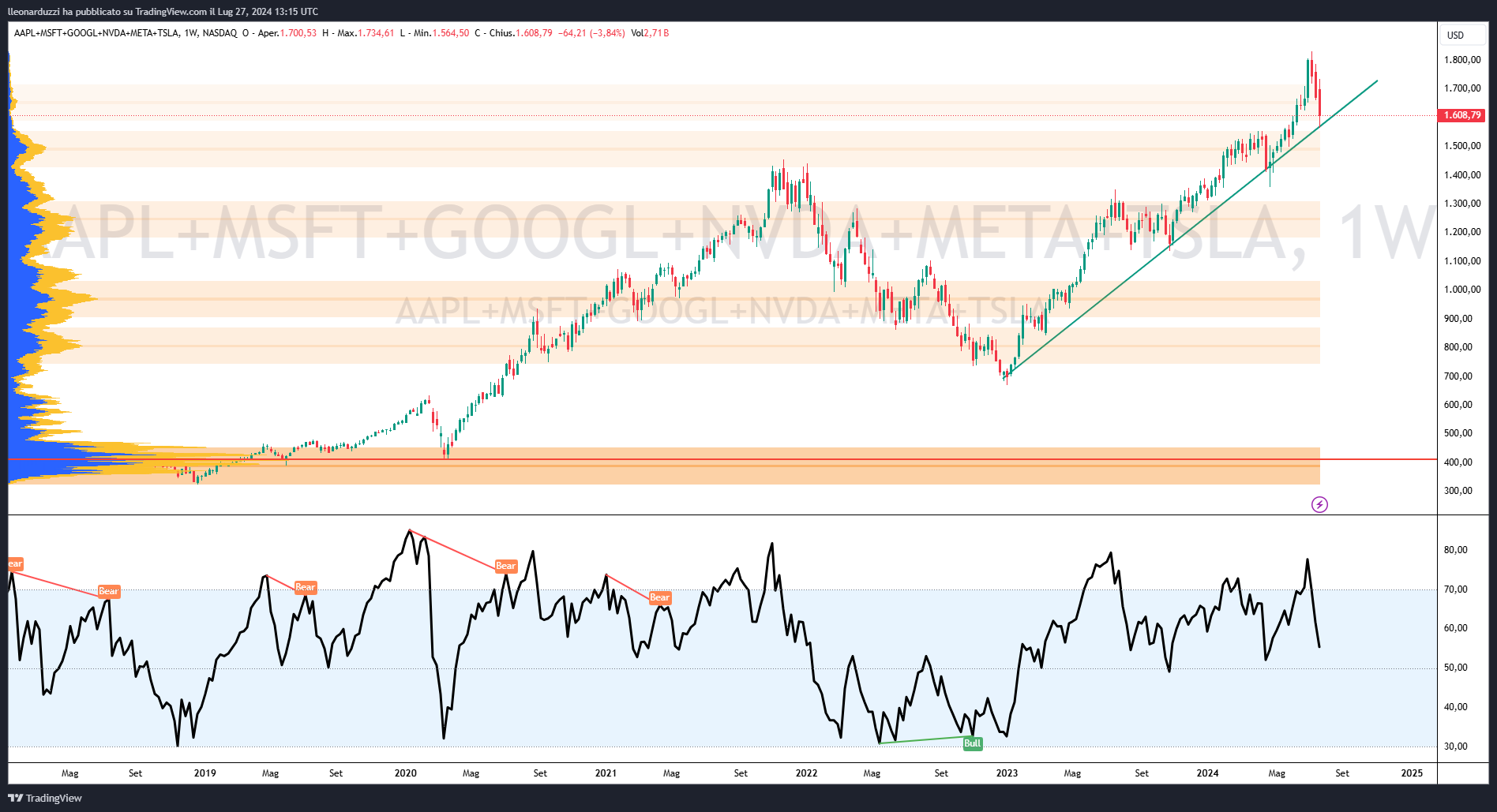Click the red current price tag 1.608,79
This screenshot has height=812, width=1497.
tap(1462, 115)
